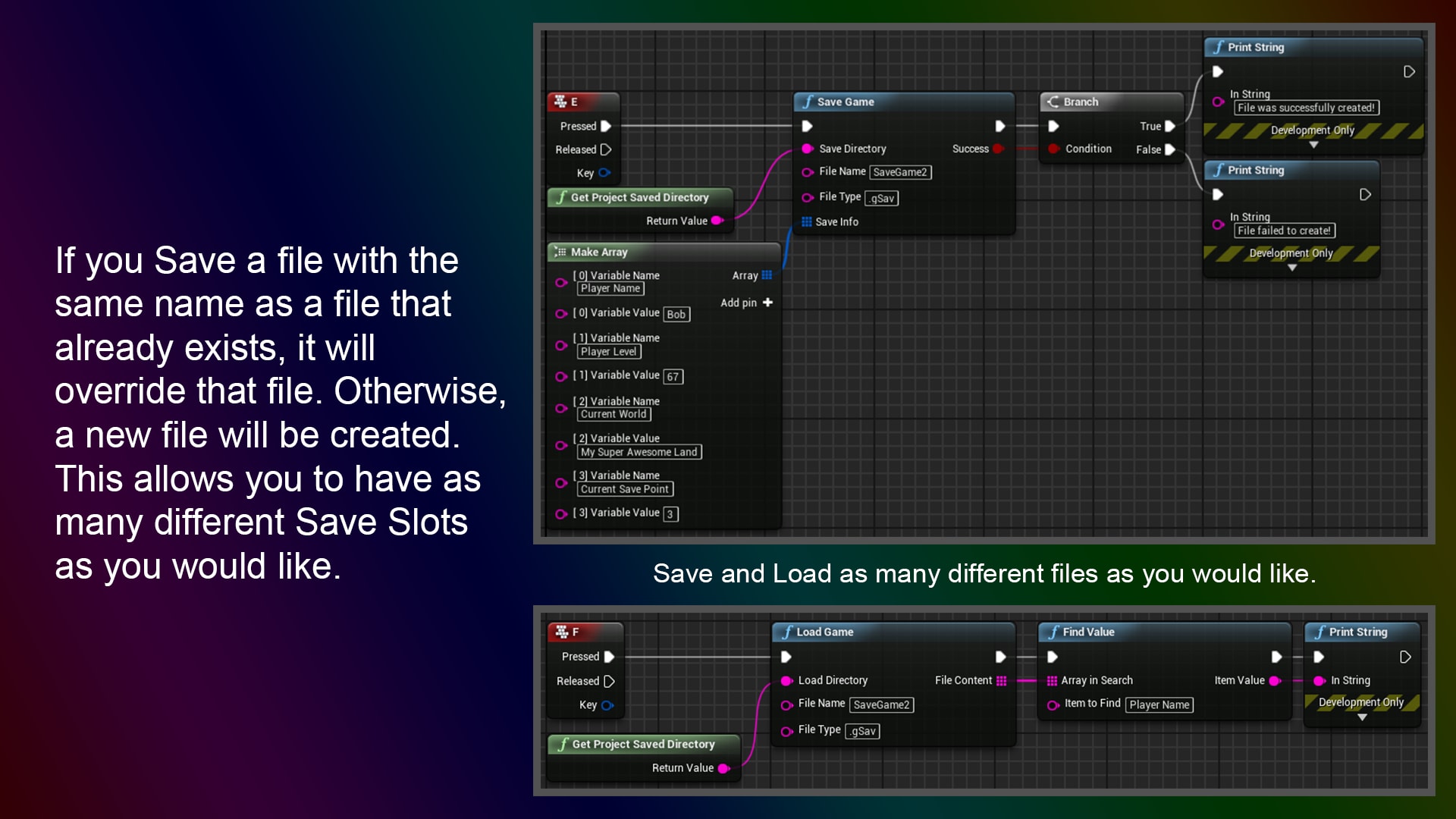This screenshot has height=819, width=1456.
Task: Click the Save Info pin on Save Game
Action: (807, 221)
